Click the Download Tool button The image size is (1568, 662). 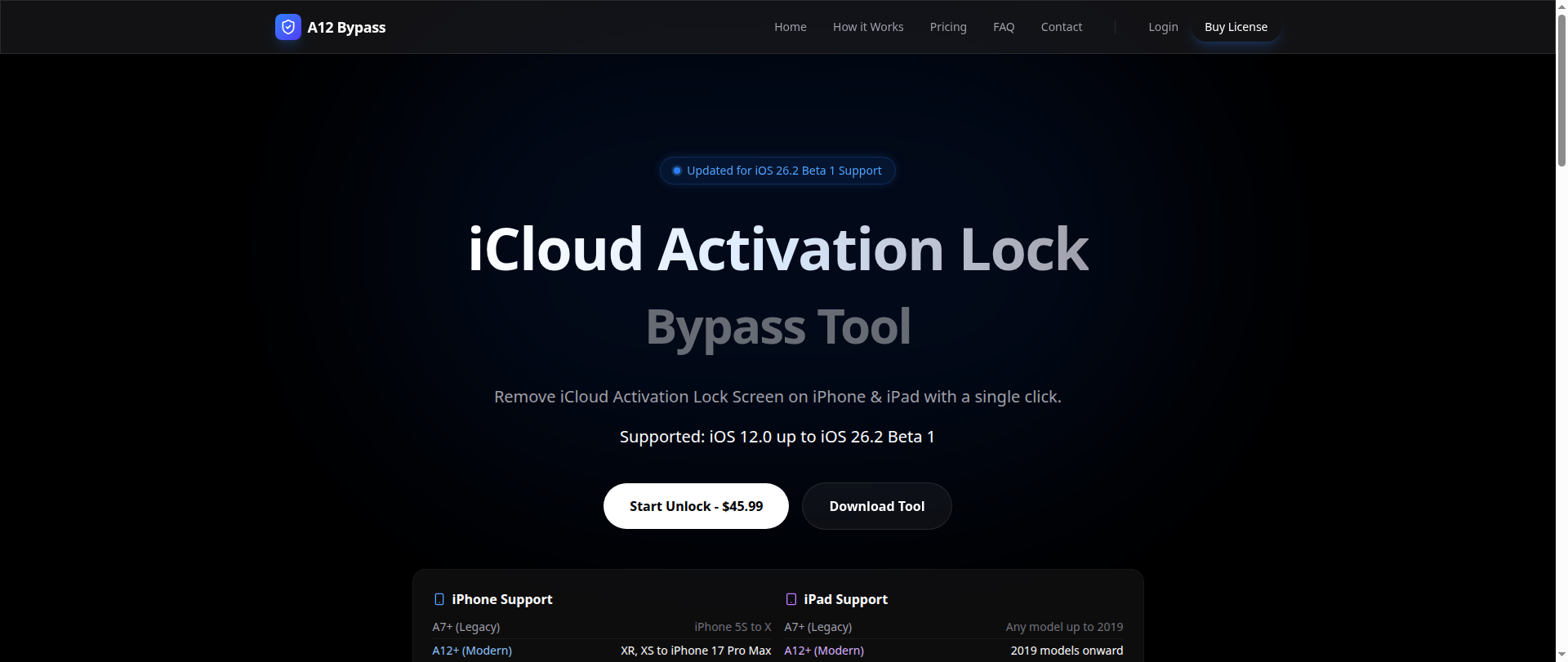click(876, 506)
